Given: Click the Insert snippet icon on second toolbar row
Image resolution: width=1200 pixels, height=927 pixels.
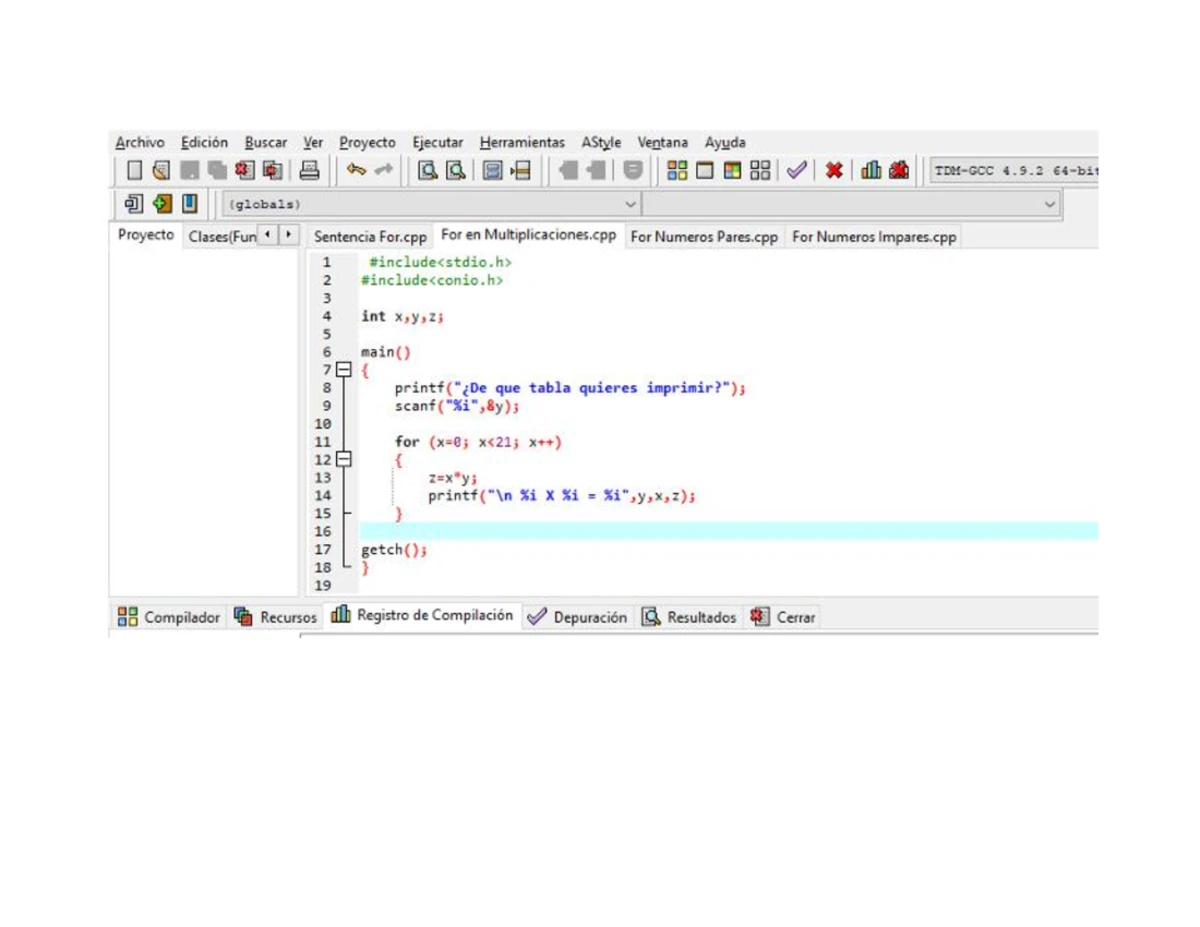Looking at the screenshot, I should (133, 204).
